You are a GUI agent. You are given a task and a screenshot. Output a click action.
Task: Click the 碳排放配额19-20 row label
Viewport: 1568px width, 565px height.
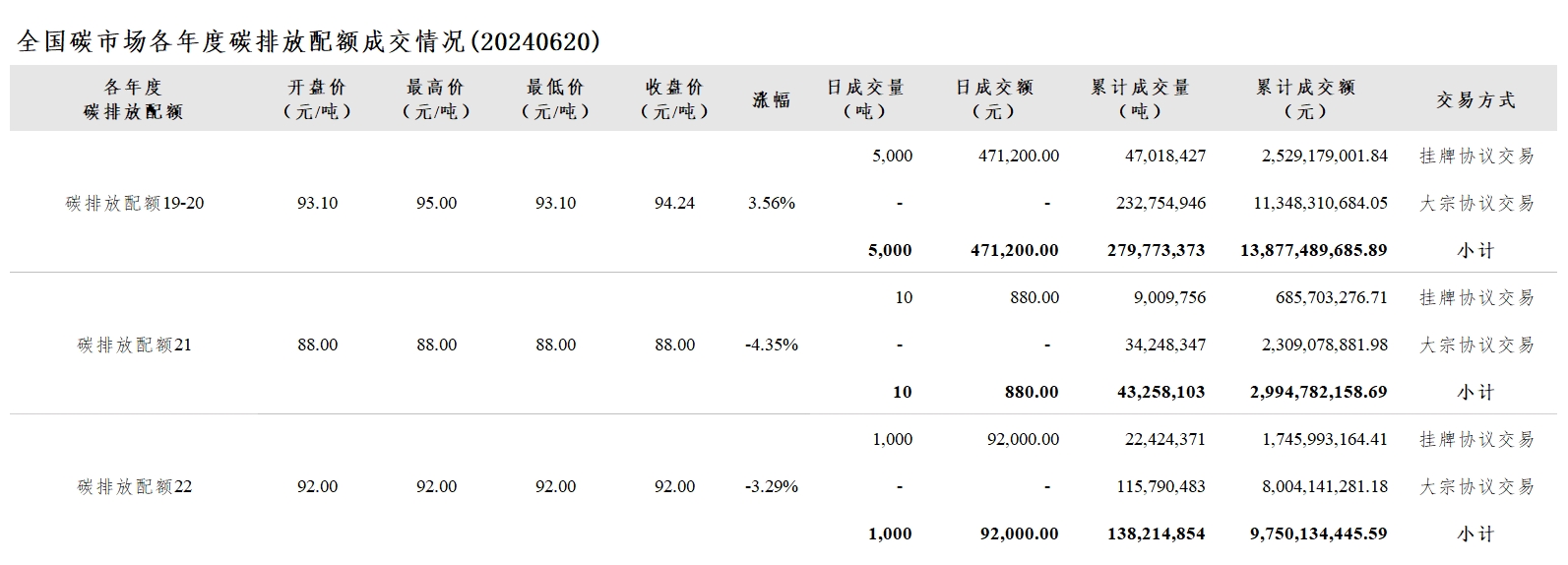135,204
